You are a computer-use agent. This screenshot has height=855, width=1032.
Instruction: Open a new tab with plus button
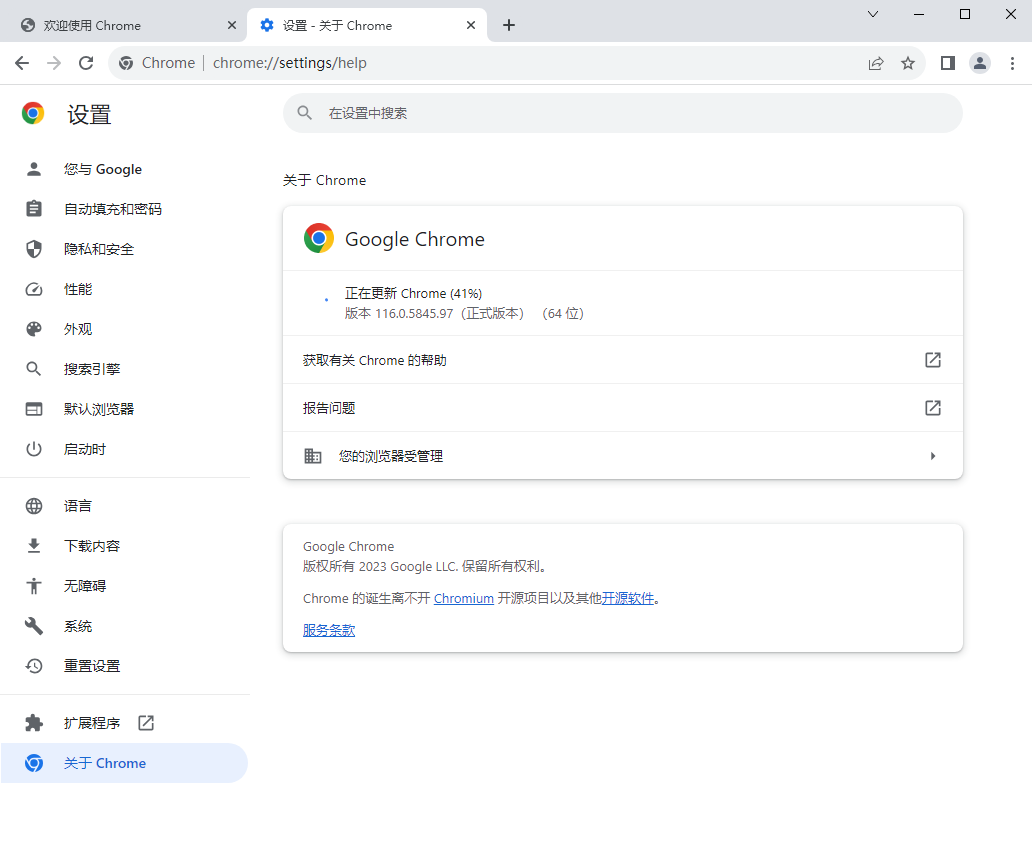(x=509, y=25)
